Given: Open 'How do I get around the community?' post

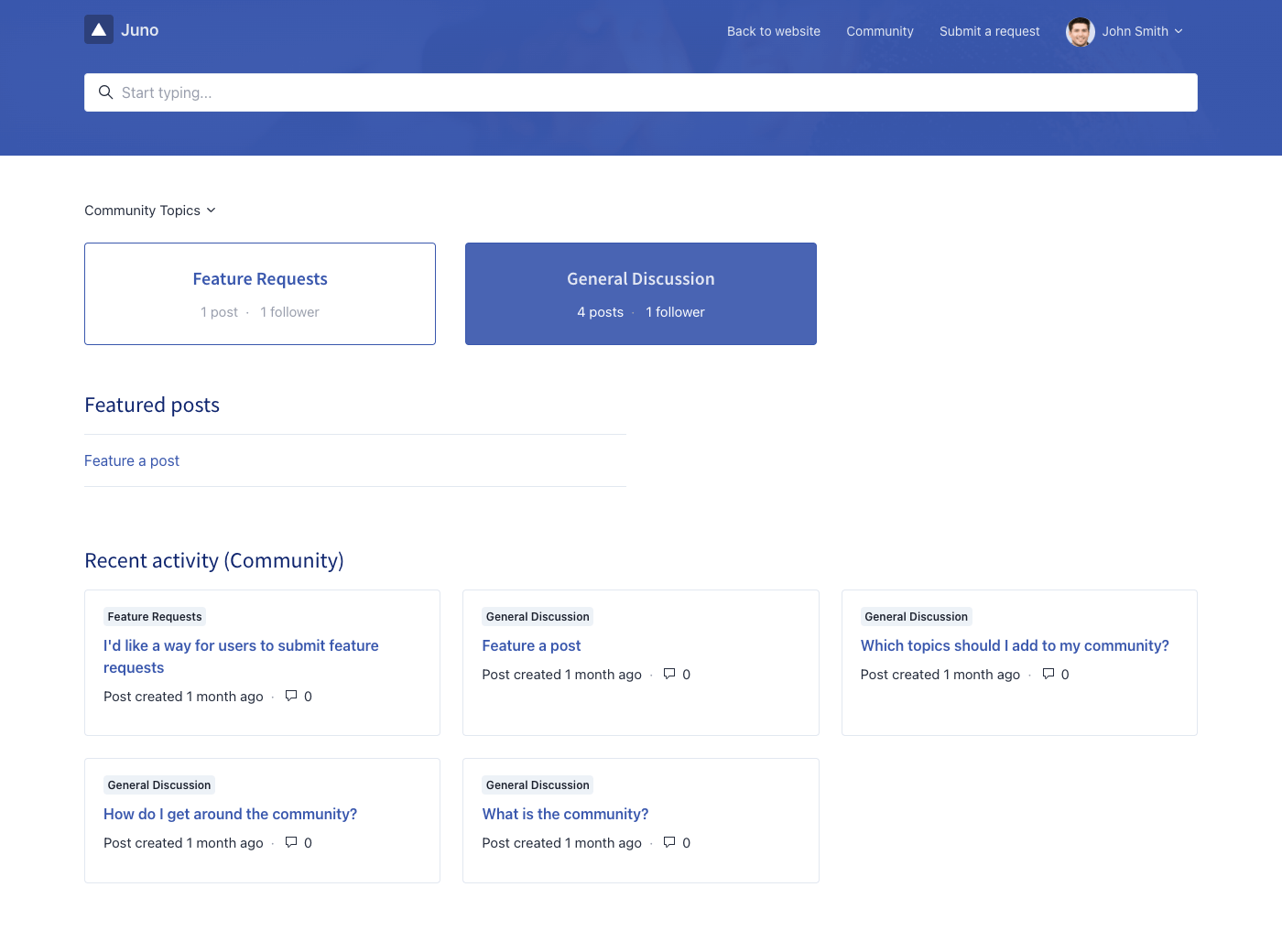Looking at the screenshot, I should 230,814.
